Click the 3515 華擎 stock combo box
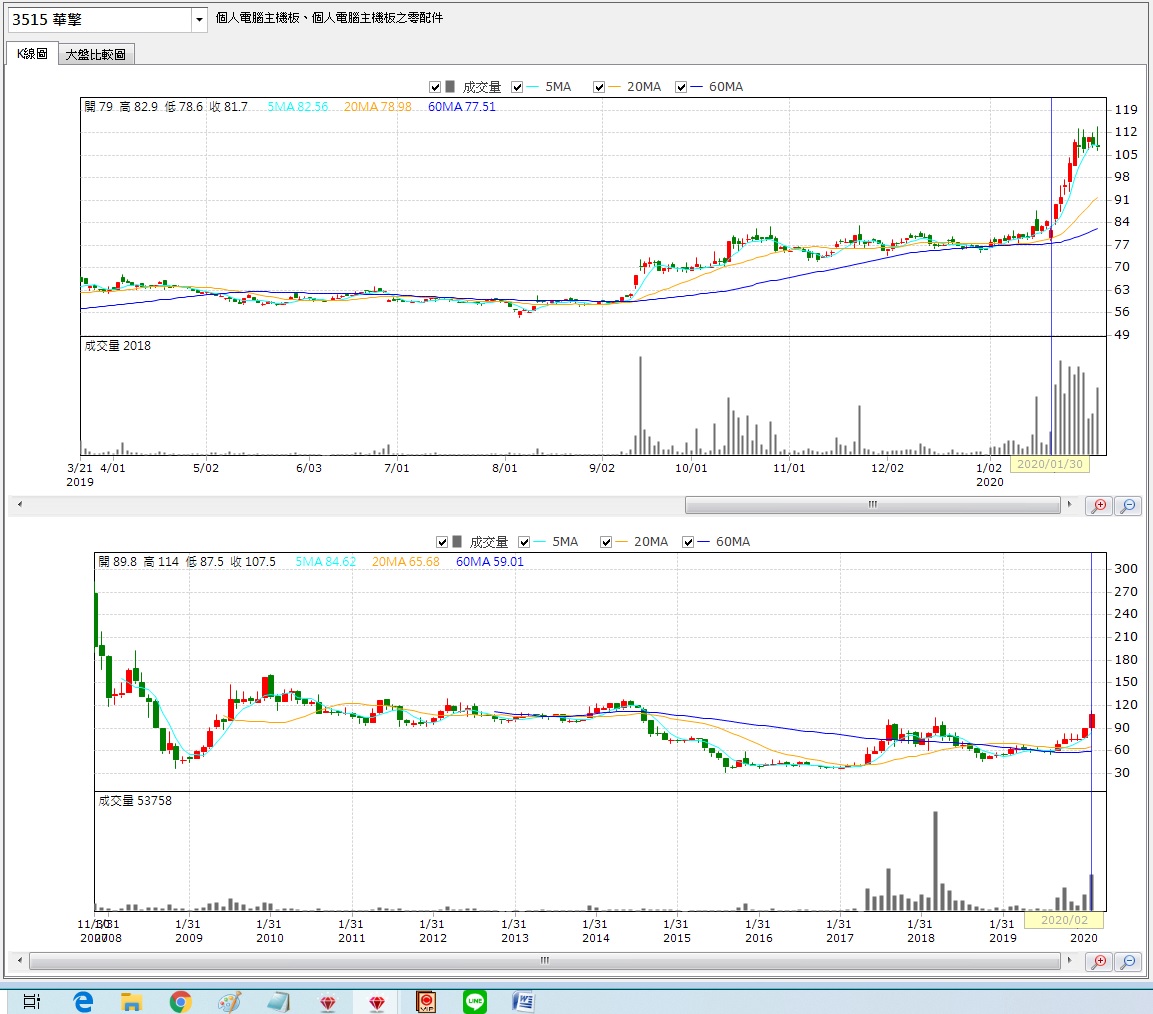The height and width of the screenshot is (1014, 1153). 98,19
